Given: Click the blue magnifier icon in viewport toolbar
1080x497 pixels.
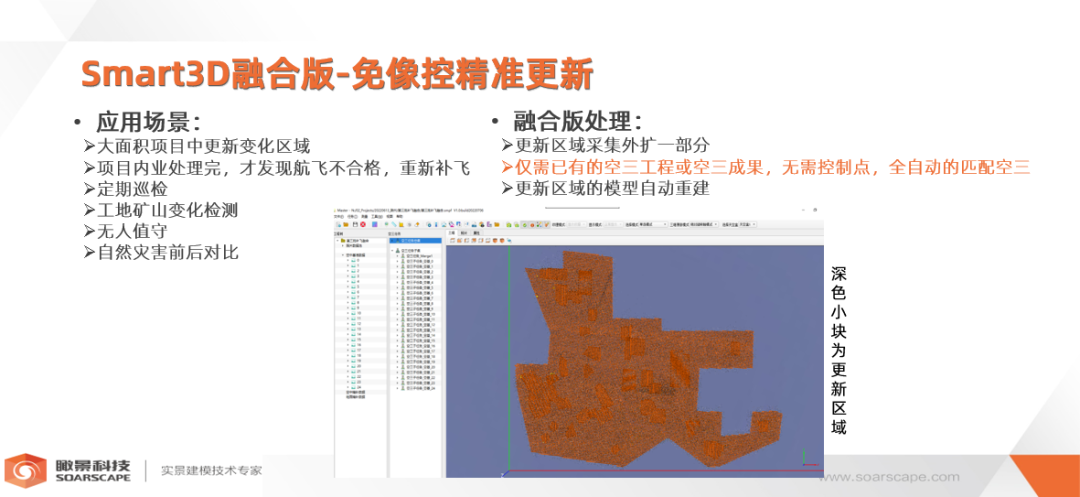Looking at the screenshot, I should [509, 240].
